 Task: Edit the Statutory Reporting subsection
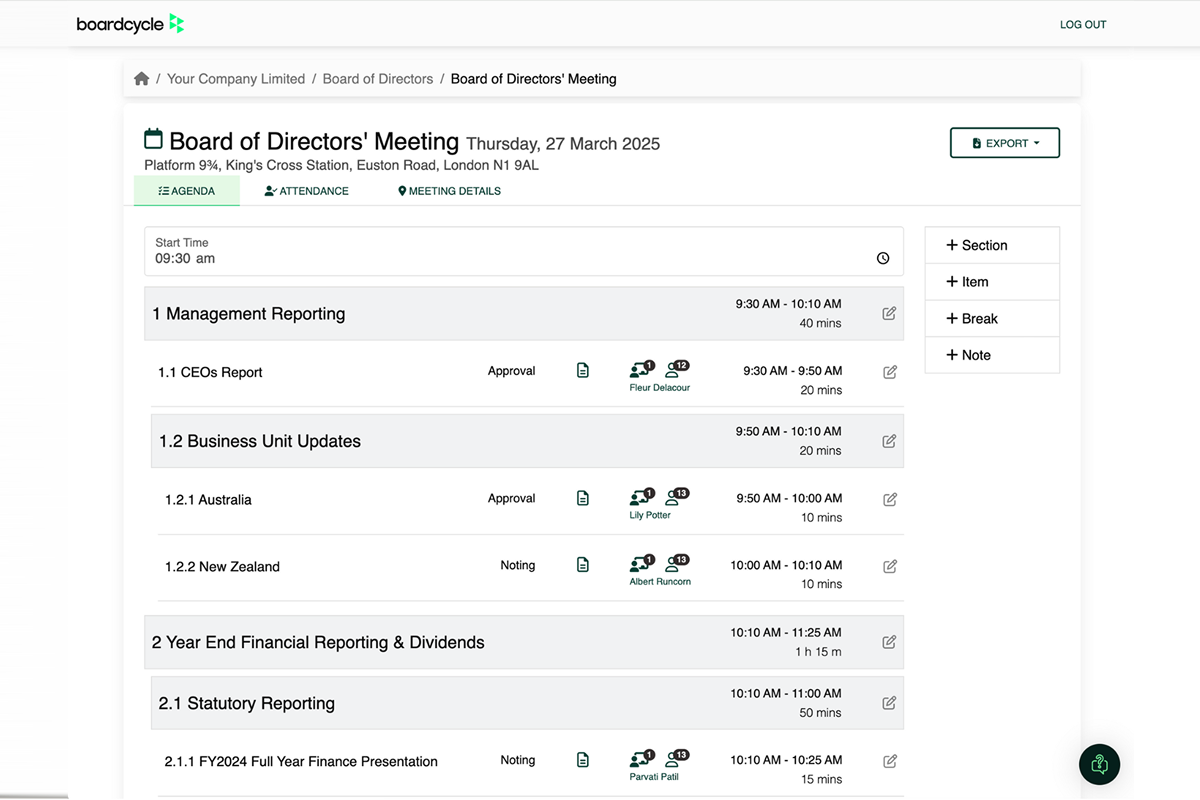889,703
